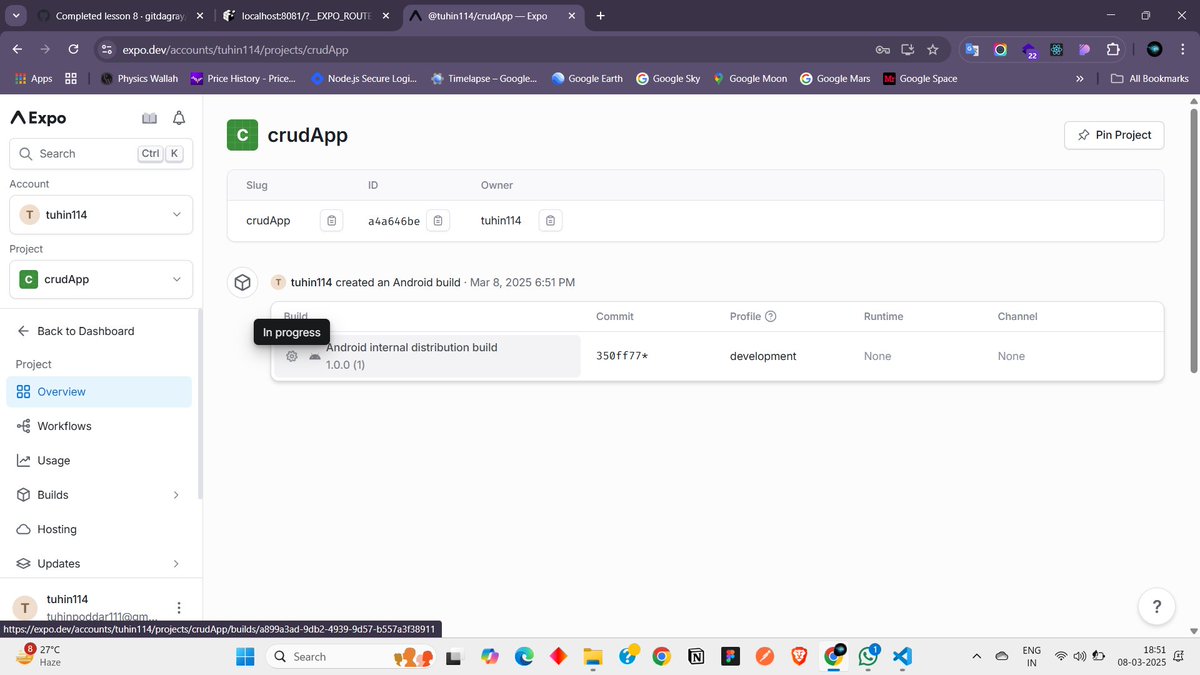The height and width of the screenshot is (675, 1200).
Task: Open the weather widget 27°C Haze
Action: [40, 656]
